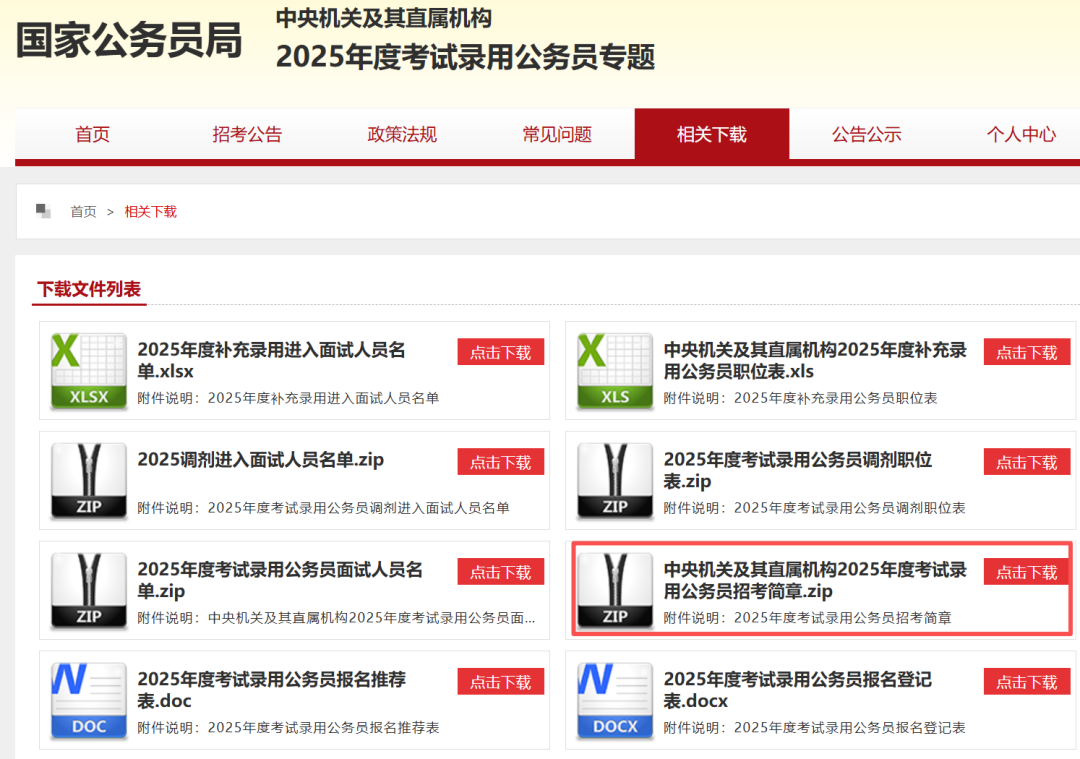
Task: Click ZIP icon for 2025调剂进入面试人员名单
Action: [89, 481]
